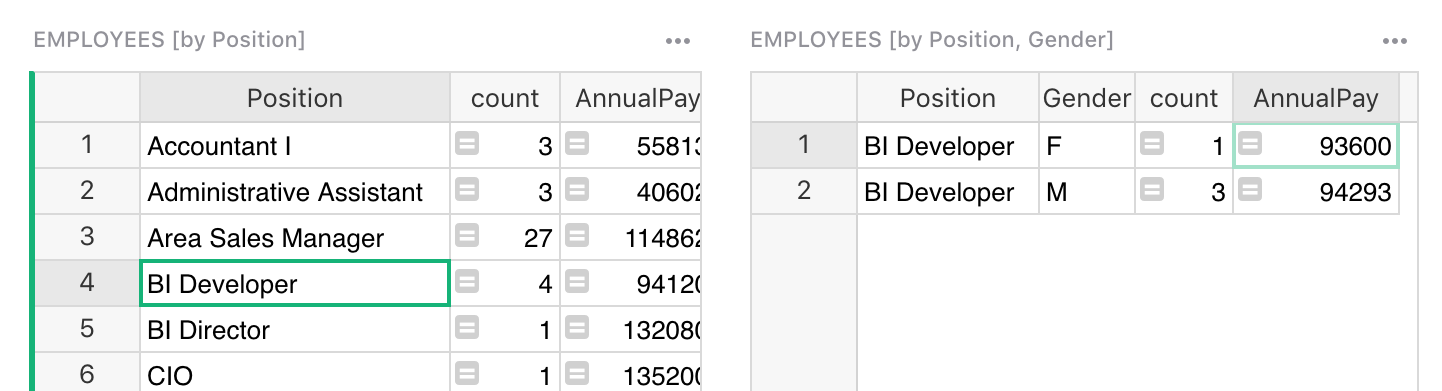Select the Gender column header
The width and height of the screenshot is (1442, 391).
click(x=1087, y=98)
